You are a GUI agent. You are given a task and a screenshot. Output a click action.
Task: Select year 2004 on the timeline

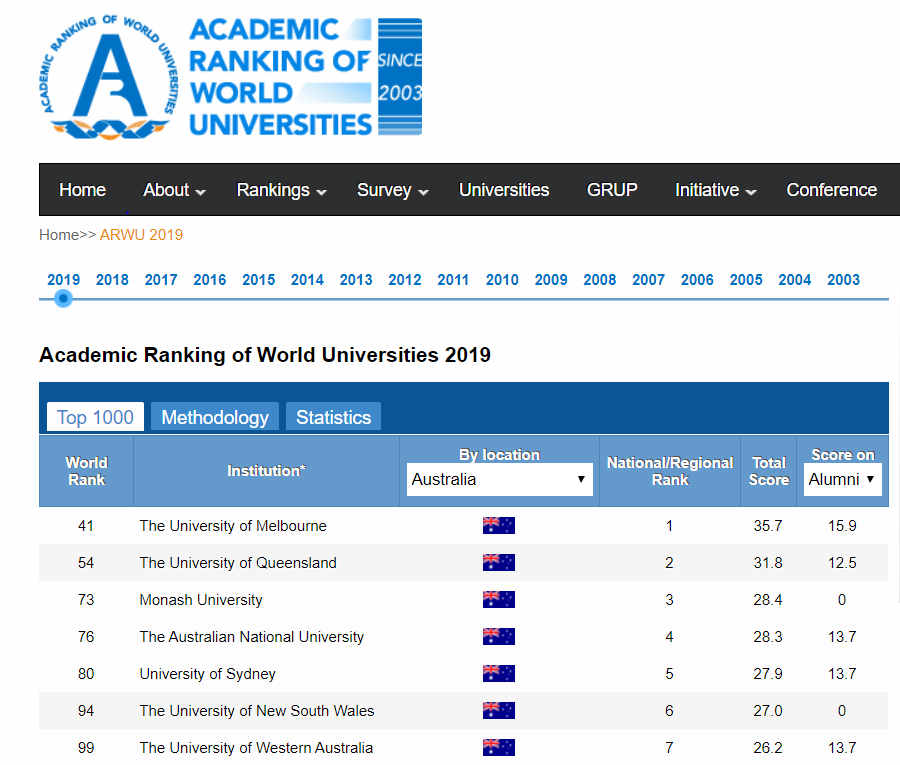click(x=795, y=280)
